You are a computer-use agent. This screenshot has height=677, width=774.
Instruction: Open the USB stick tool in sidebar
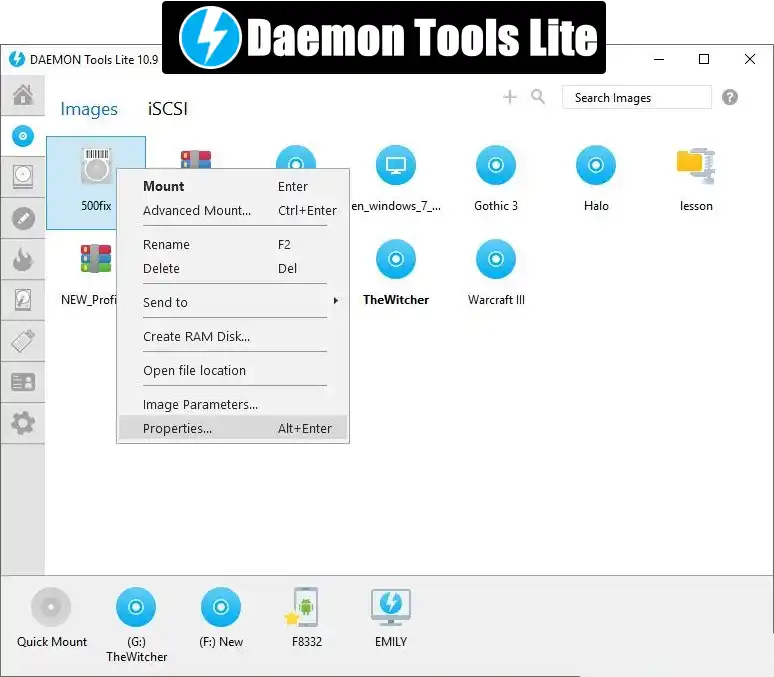23,341
